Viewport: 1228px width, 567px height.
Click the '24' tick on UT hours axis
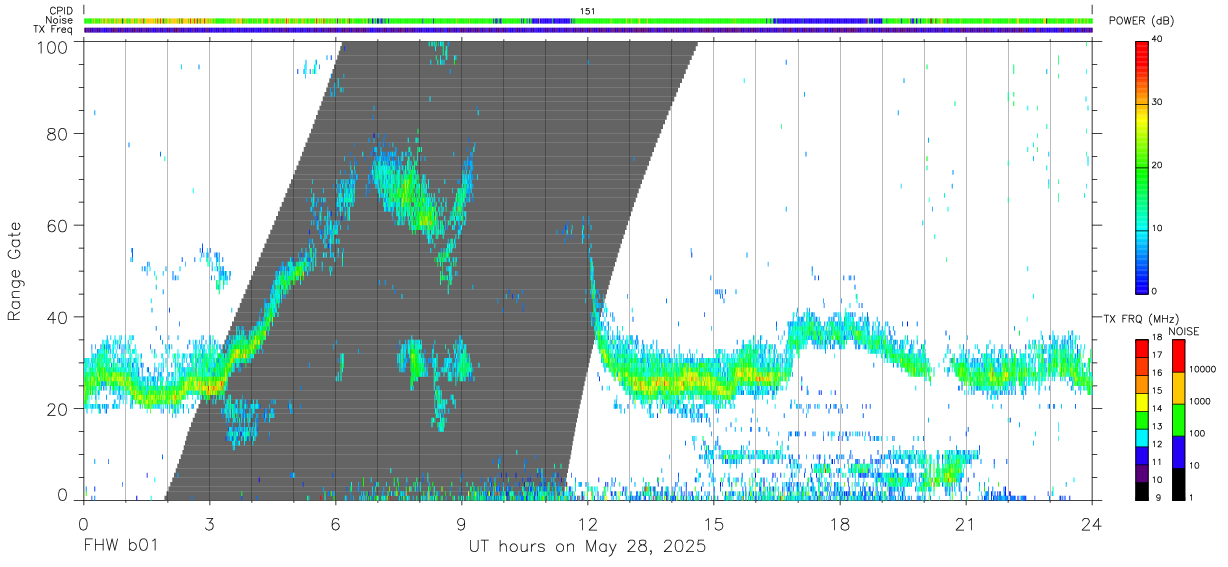[1092, 523]
